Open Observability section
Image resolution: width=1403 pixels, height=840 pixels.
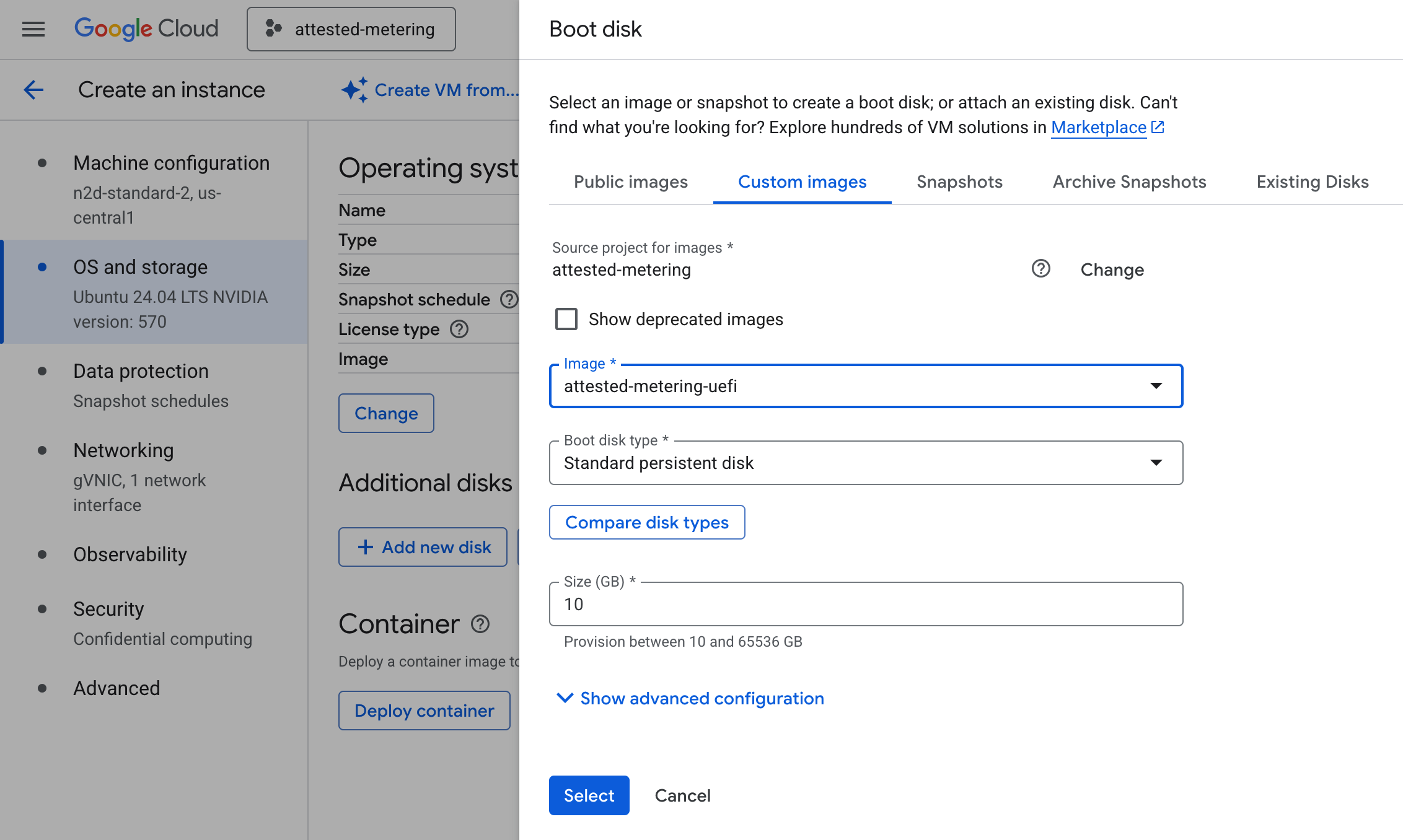tap(155, 554)
